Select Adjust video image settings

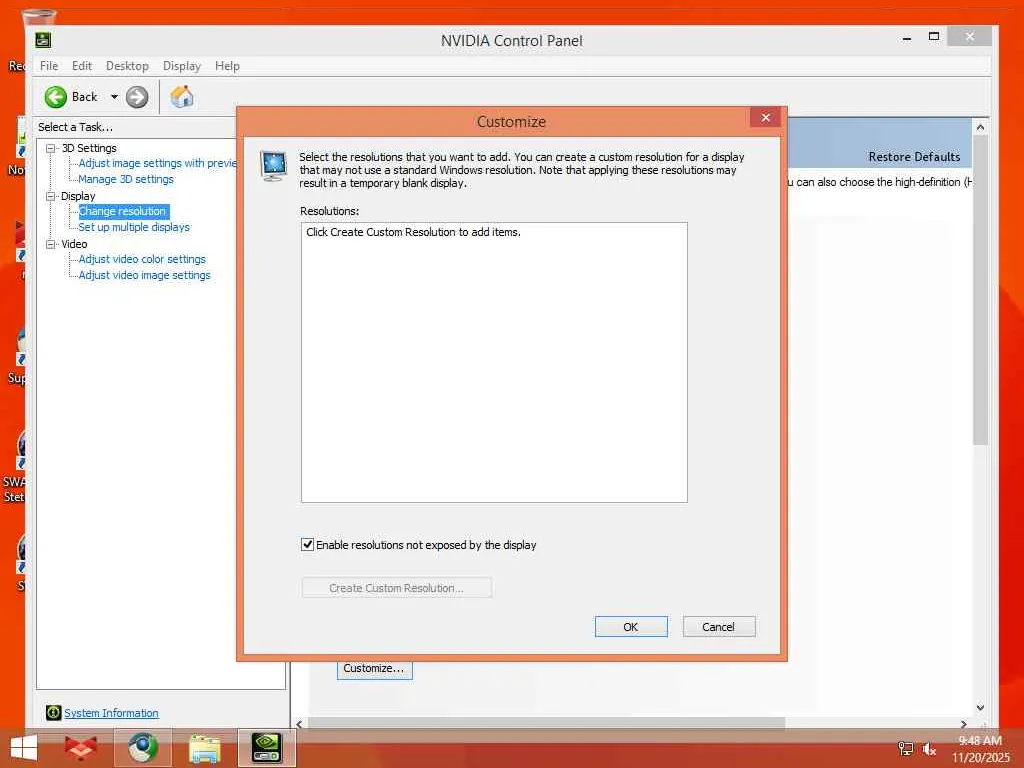point(144,276)
